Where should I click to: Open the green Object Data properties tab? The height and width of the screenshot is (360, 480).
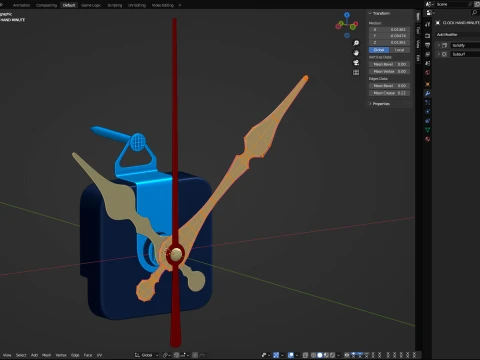[x=428, y=130]
